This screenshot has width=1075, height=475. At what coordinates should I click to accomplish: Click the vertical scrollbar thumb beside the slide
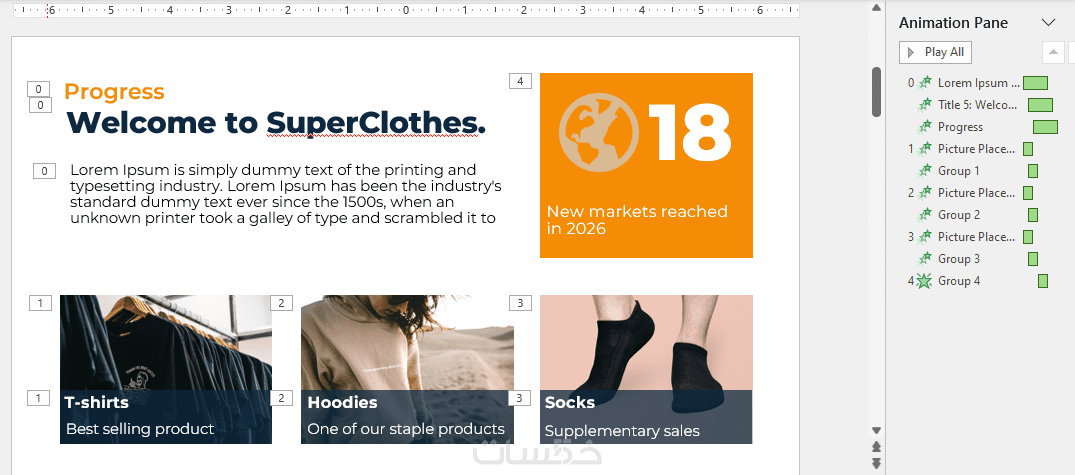(875, 91)
